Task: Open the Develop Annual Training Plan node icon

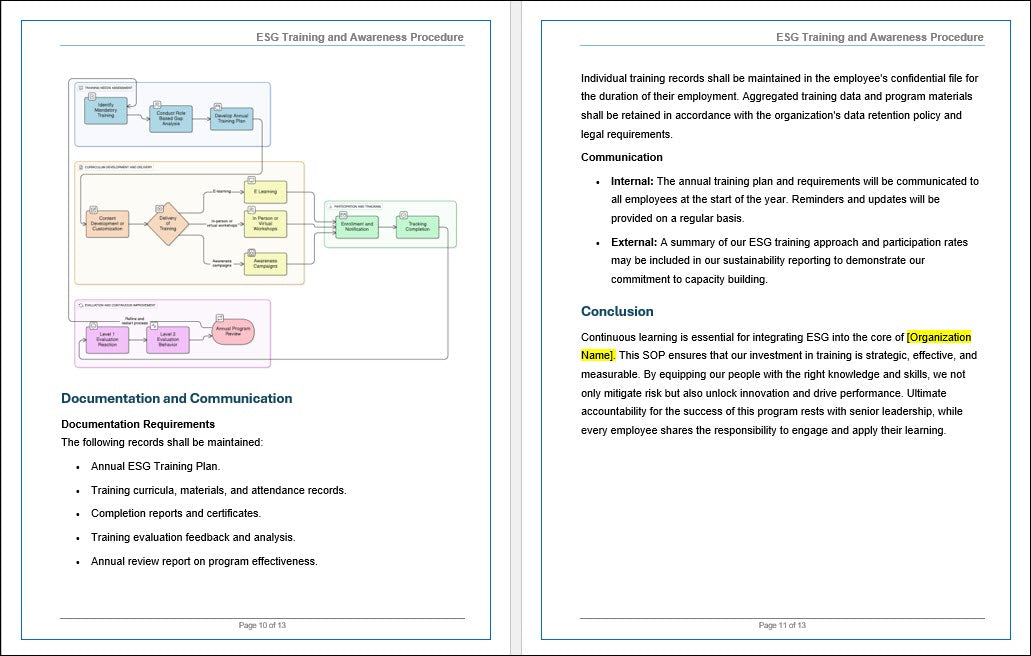Action: 218,104
